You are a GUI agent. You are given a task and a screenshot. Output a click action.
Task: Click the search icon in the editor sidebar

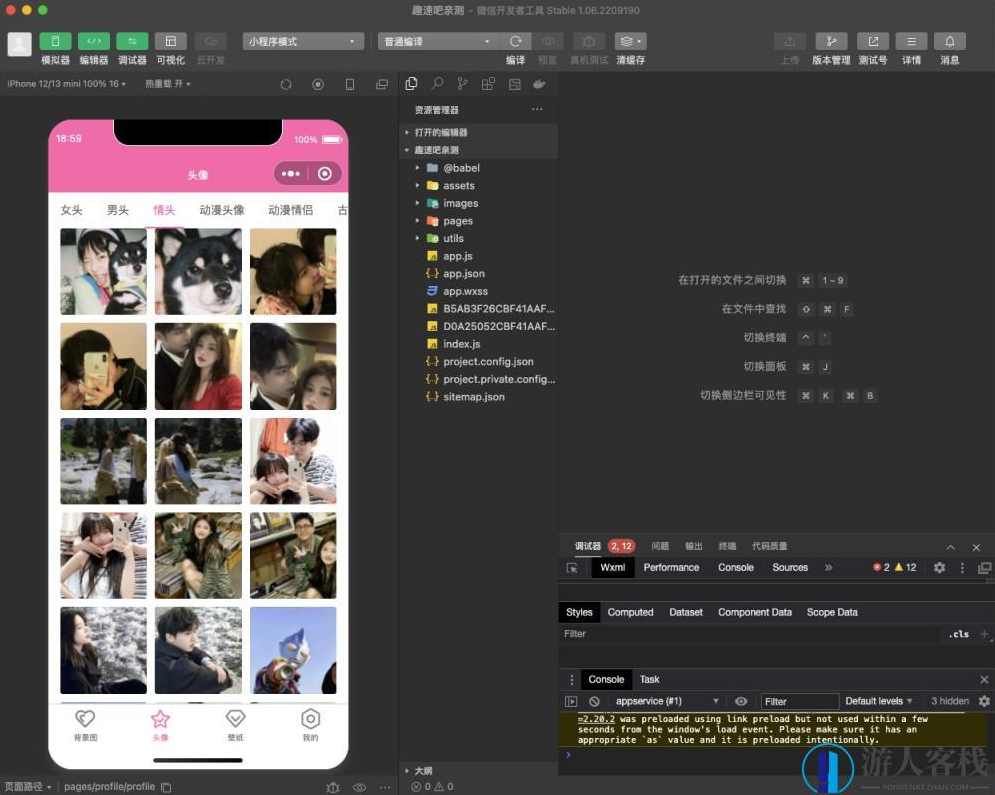pyautogui.click(x=437, y=84)
